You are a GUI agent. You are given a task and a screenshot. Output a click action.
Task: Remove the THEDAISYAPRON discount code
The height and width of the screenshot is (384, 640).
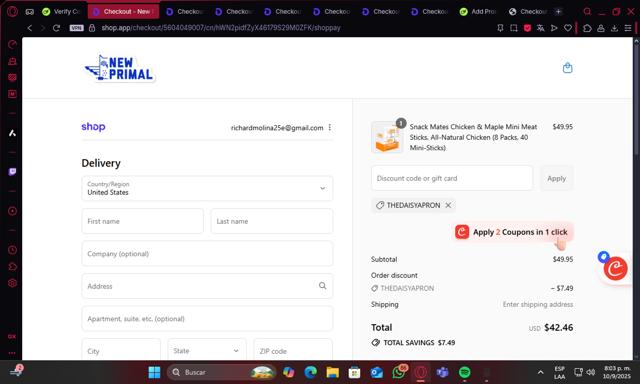[x=448, y=205]
